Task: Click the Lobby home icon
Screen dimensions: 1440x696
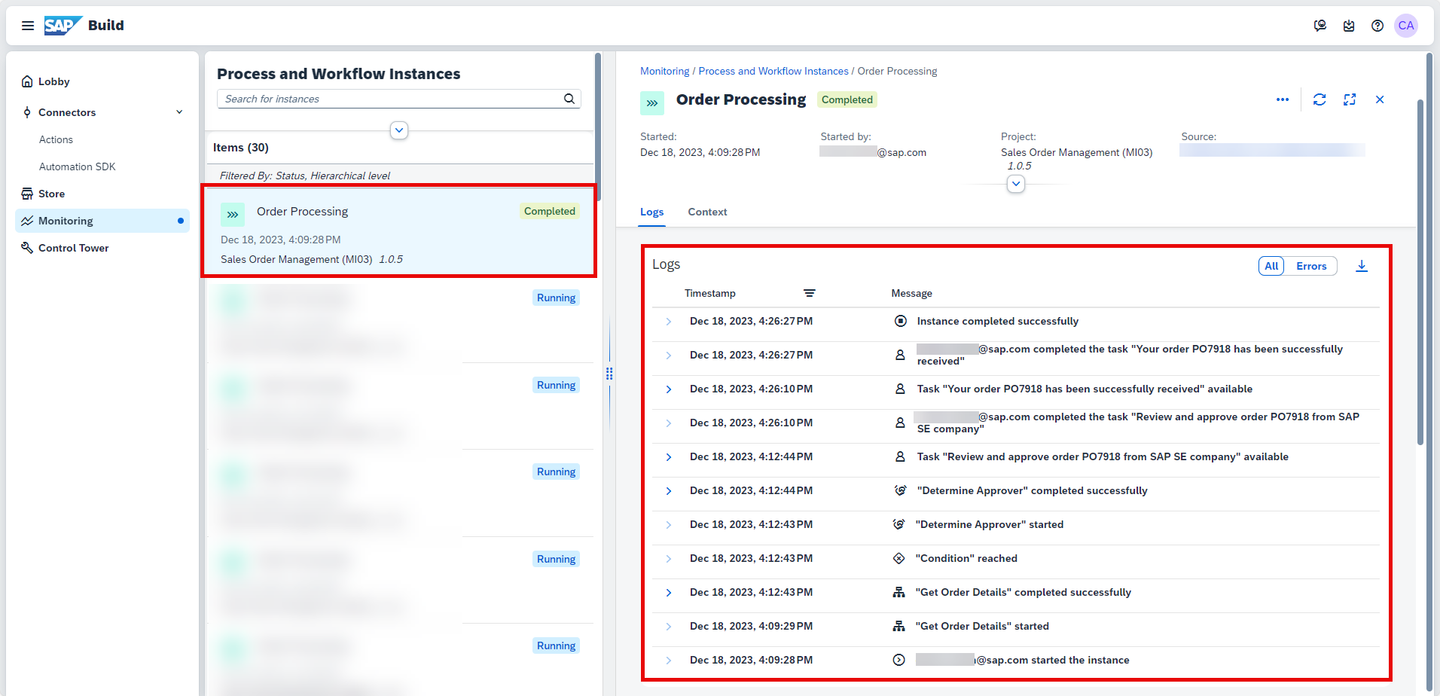Action: point(27,82)
